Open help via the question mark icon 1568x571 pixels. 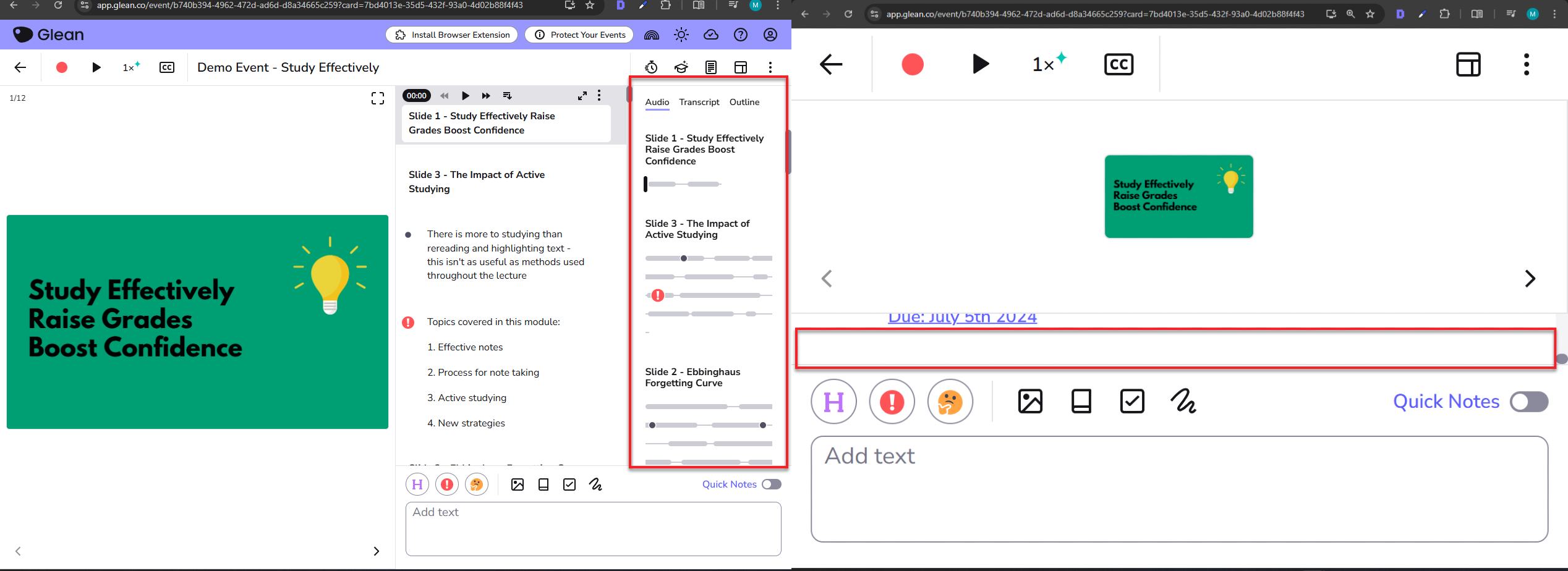(x=741, y=35)
